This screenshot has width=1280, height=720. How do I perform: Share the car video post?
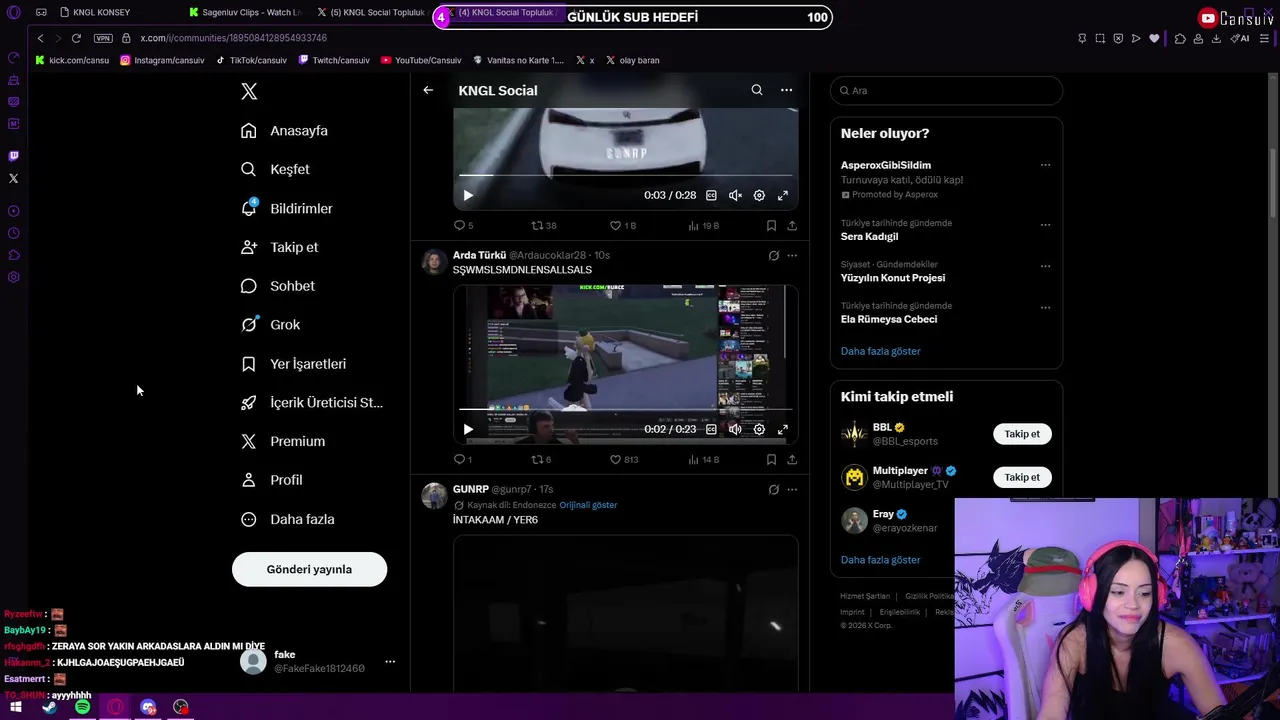click(x=792, y=226)
